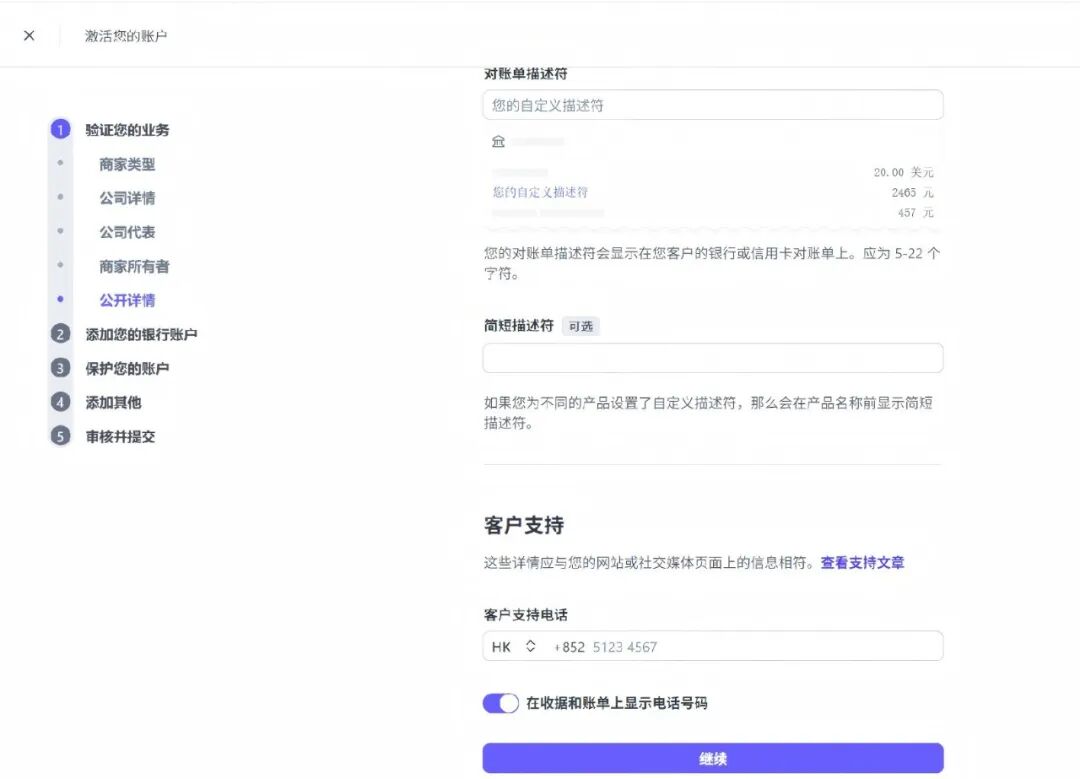Click step 3 circle icon 保护您的账户
The height and width of the screenshot is (779, 1080).
point(61,368)
